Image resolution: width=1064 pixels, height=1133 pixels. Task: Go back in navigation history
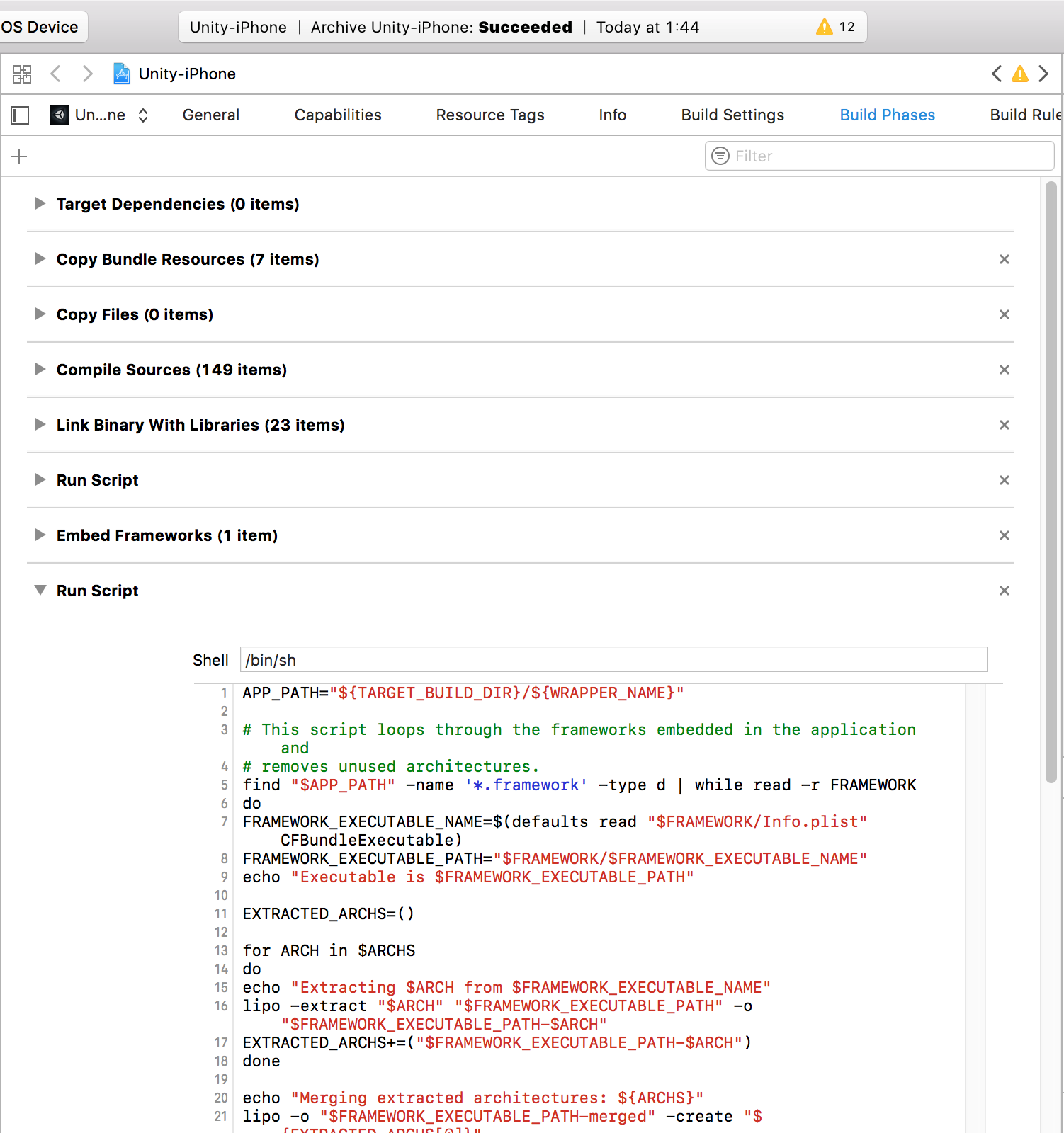click(56, 74)
